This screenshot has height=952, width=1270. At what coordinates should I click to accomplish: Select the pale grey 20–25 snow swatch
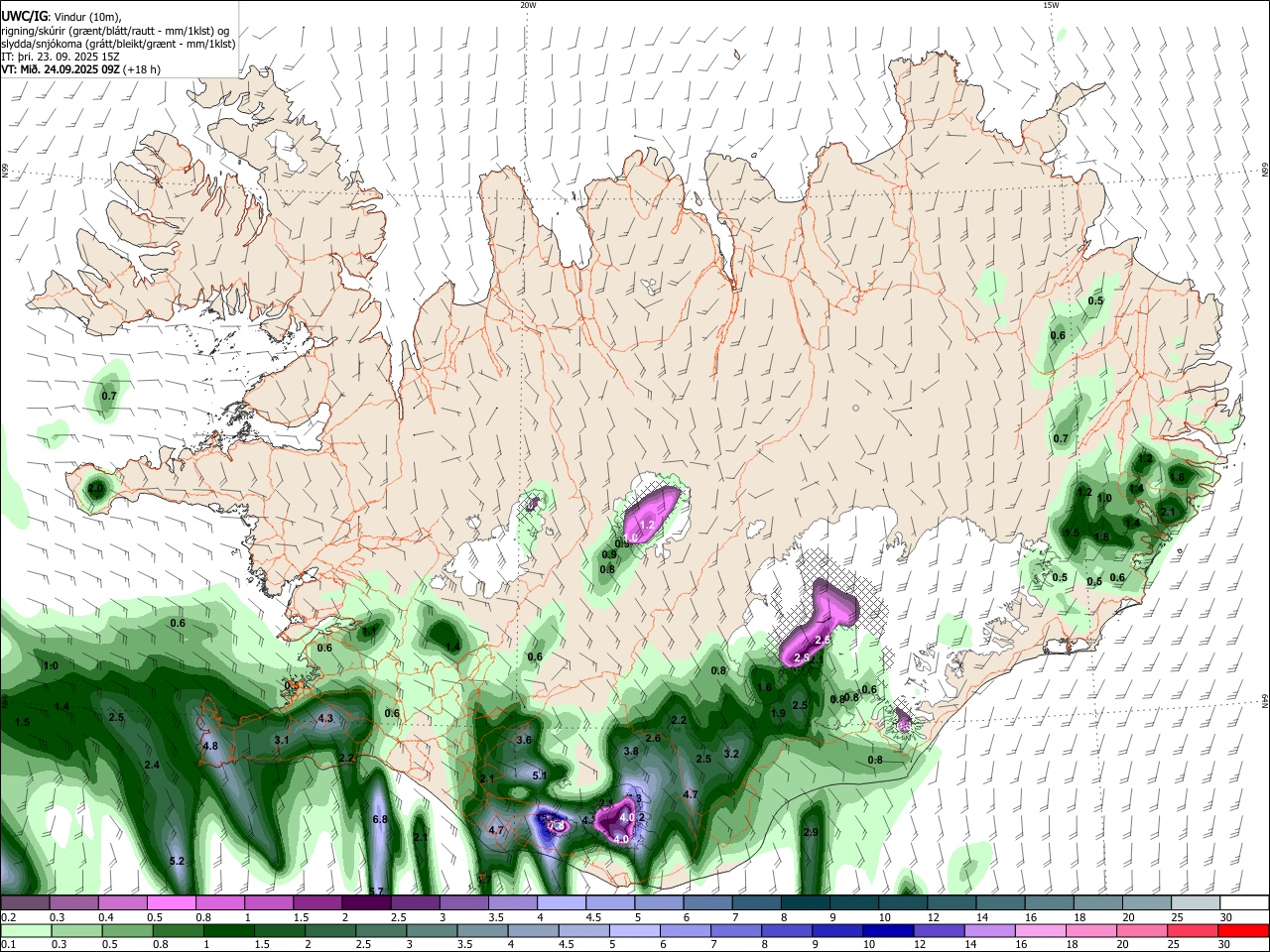click(x=1148, y=903)
